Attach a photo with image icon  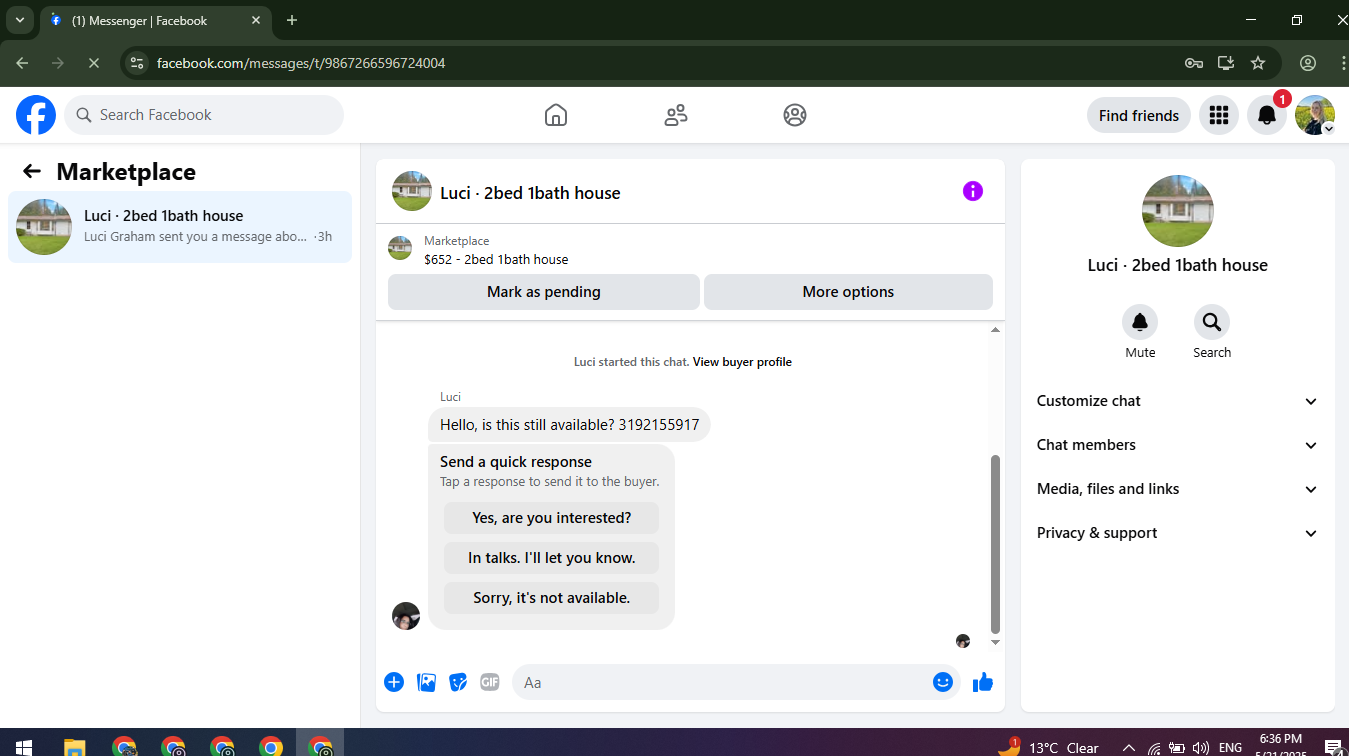pyautogui.click(x=426, y=682)
